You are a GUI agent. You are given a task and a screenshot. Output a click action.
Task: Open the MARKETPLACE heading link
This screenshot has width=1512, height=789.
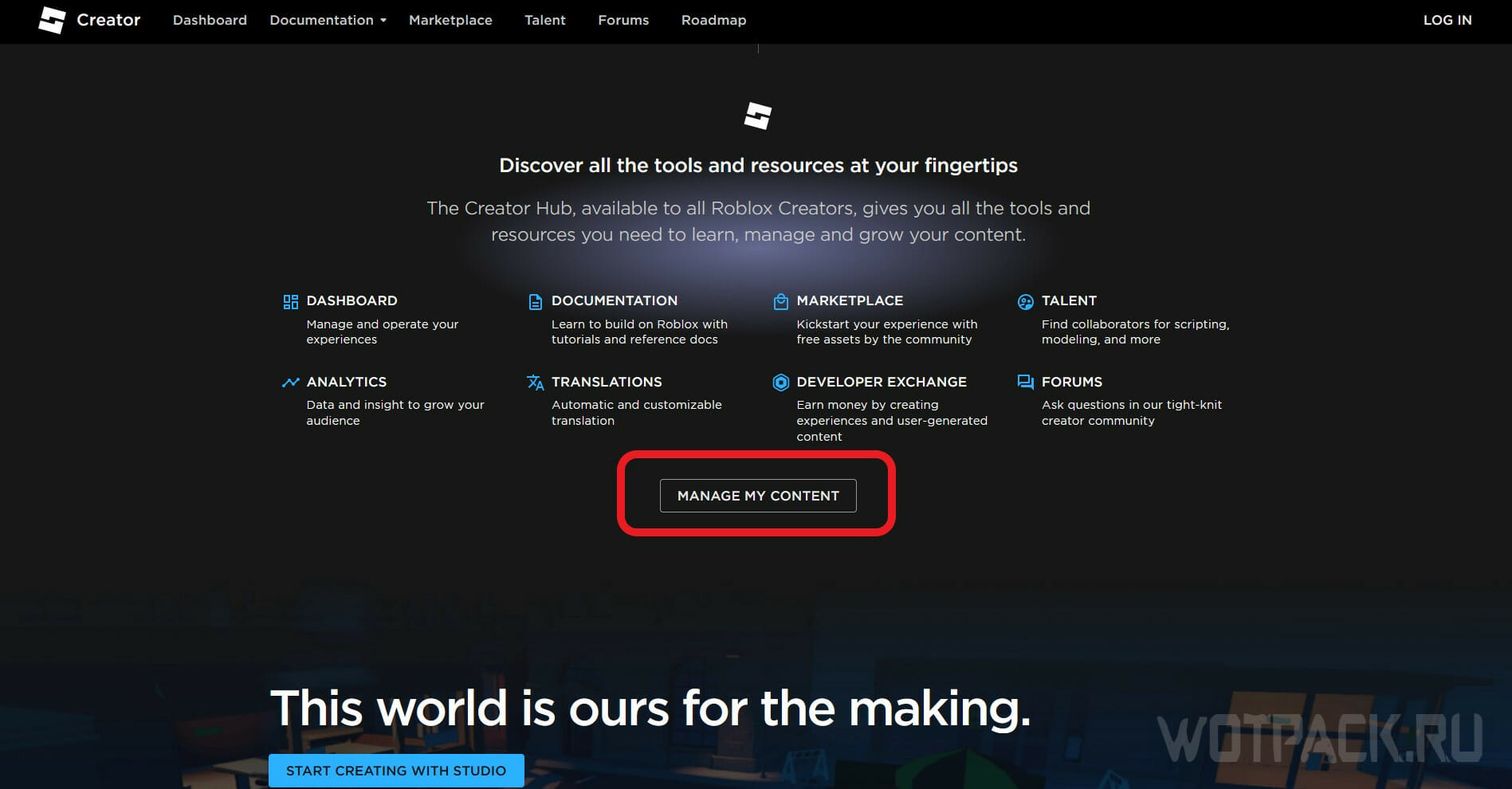(850, 300)
